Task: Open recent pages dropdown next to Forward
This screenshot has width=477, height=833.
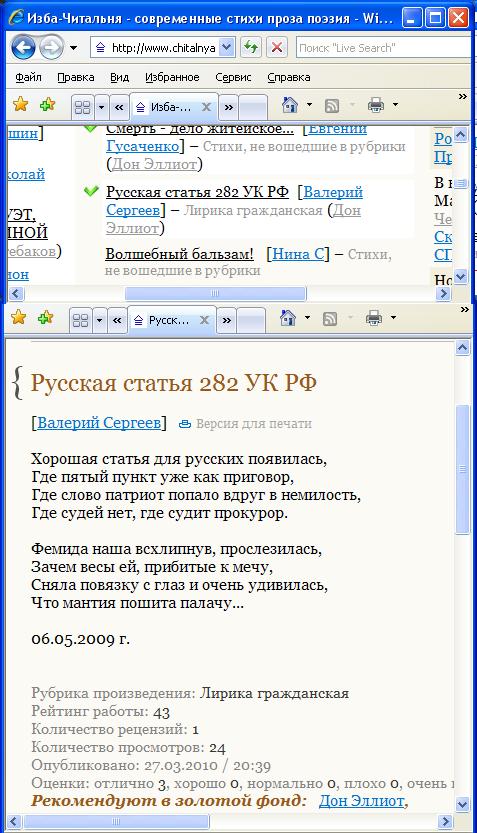Action: click(73, 48)
